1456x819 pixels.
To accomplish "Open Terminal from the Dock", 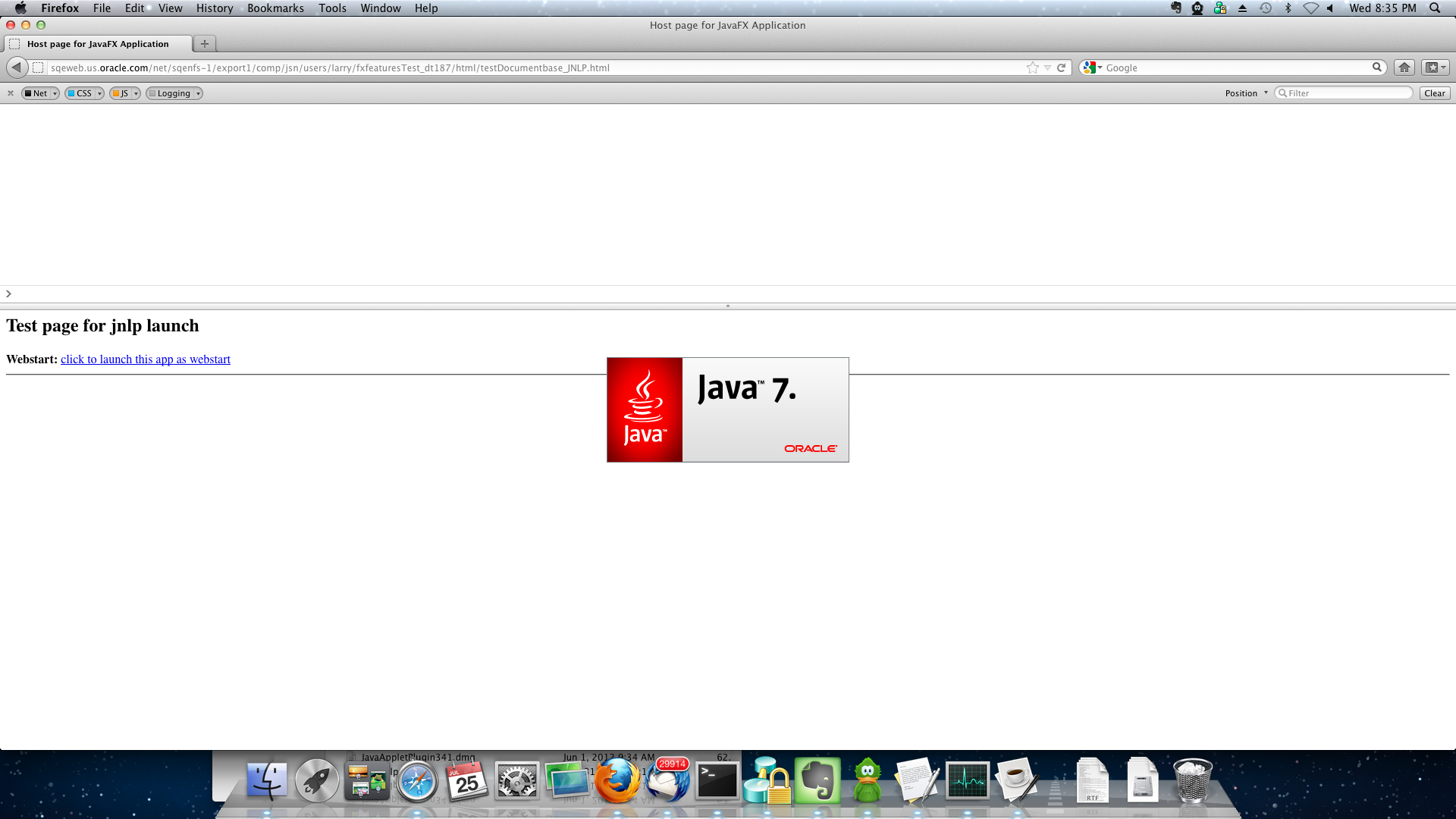I will coord(717,781).
